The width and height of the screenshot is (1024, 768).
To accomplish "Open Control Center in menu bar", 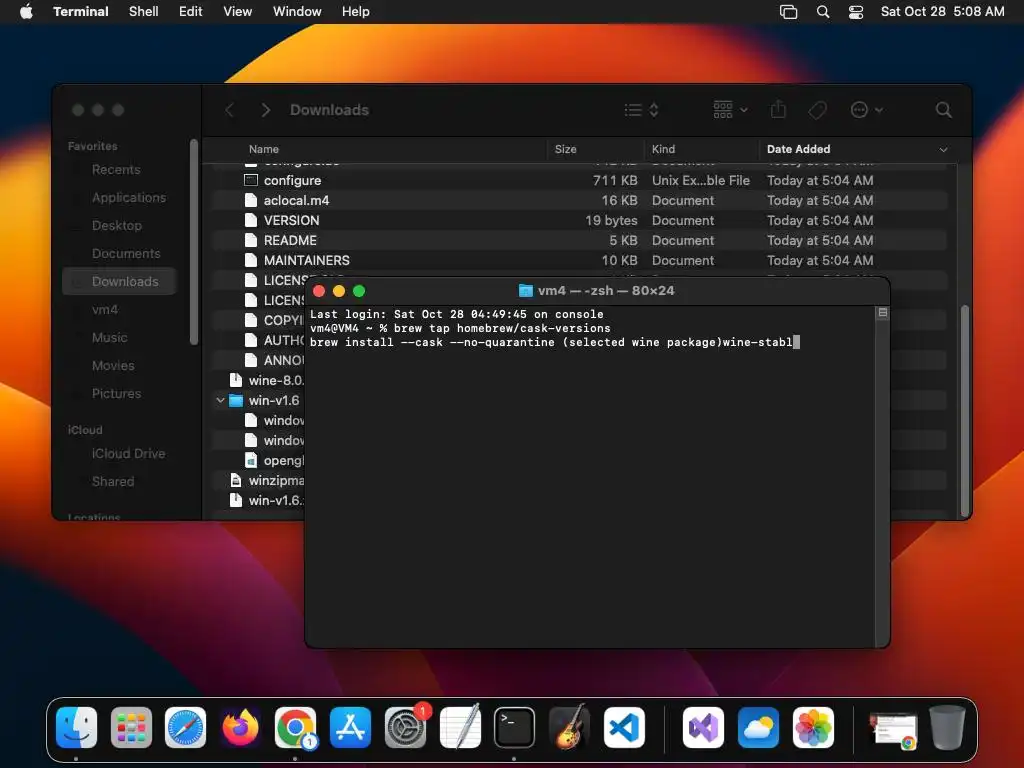I will point(856,12).
